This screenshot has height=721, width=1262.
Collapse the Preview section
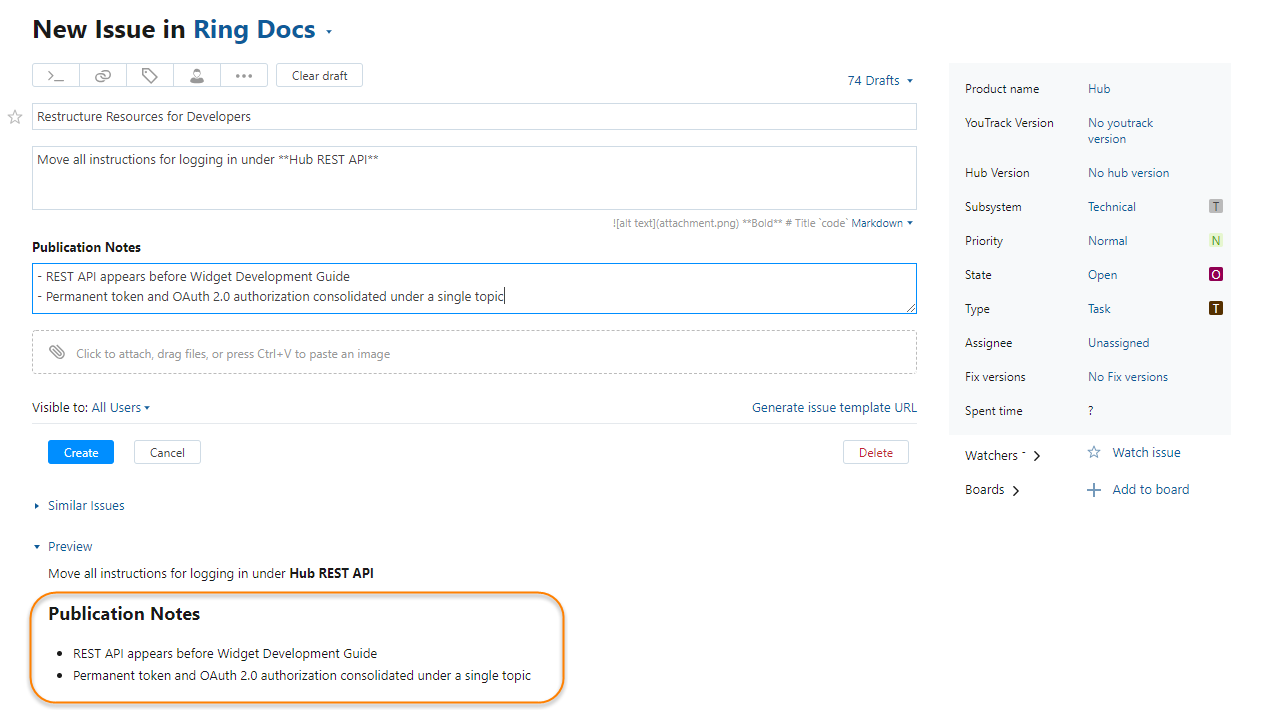[37, 547]
